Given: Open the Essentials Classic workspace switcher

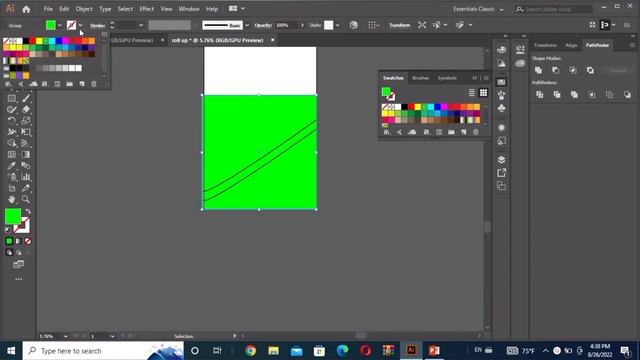Looking at the screenshot, I should (x=478, y=9).
